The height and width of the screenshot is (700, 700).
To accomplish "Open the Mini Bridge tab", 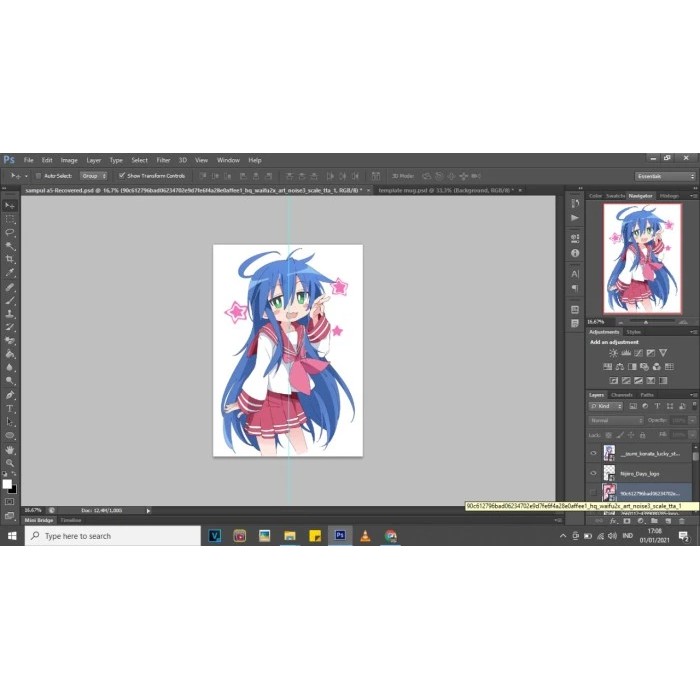I will 39,520.
